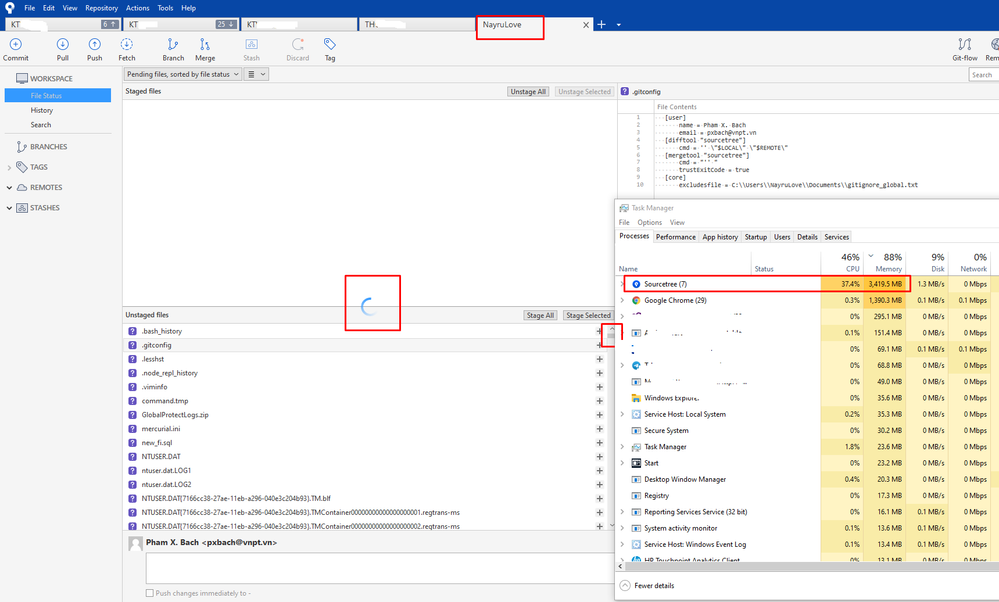Click the Workspace monitor icon
The image size is (999, 602).
22,78
